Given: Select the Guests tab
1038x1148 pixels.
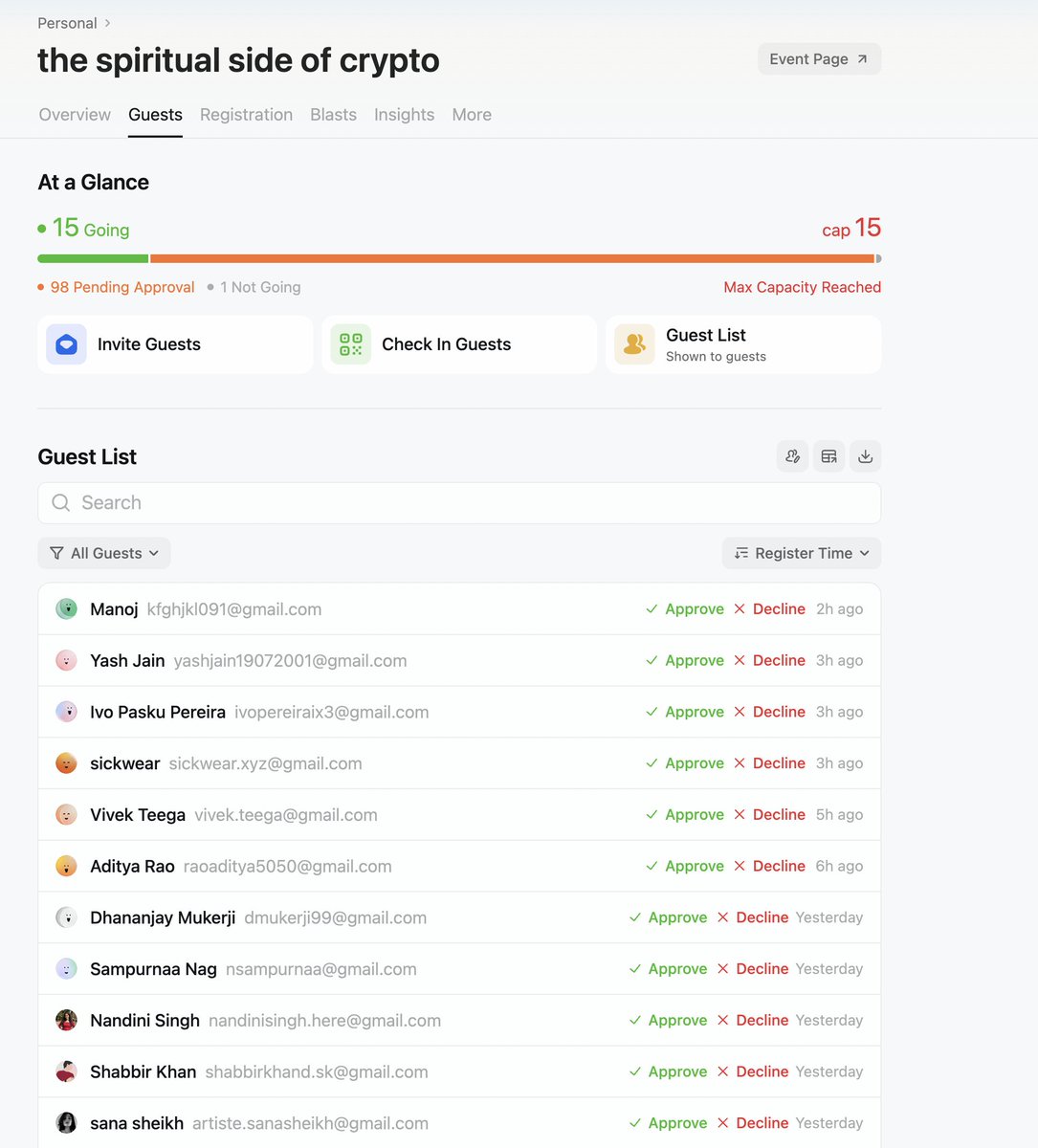Looking at the screenshot, I should [155, 115].
